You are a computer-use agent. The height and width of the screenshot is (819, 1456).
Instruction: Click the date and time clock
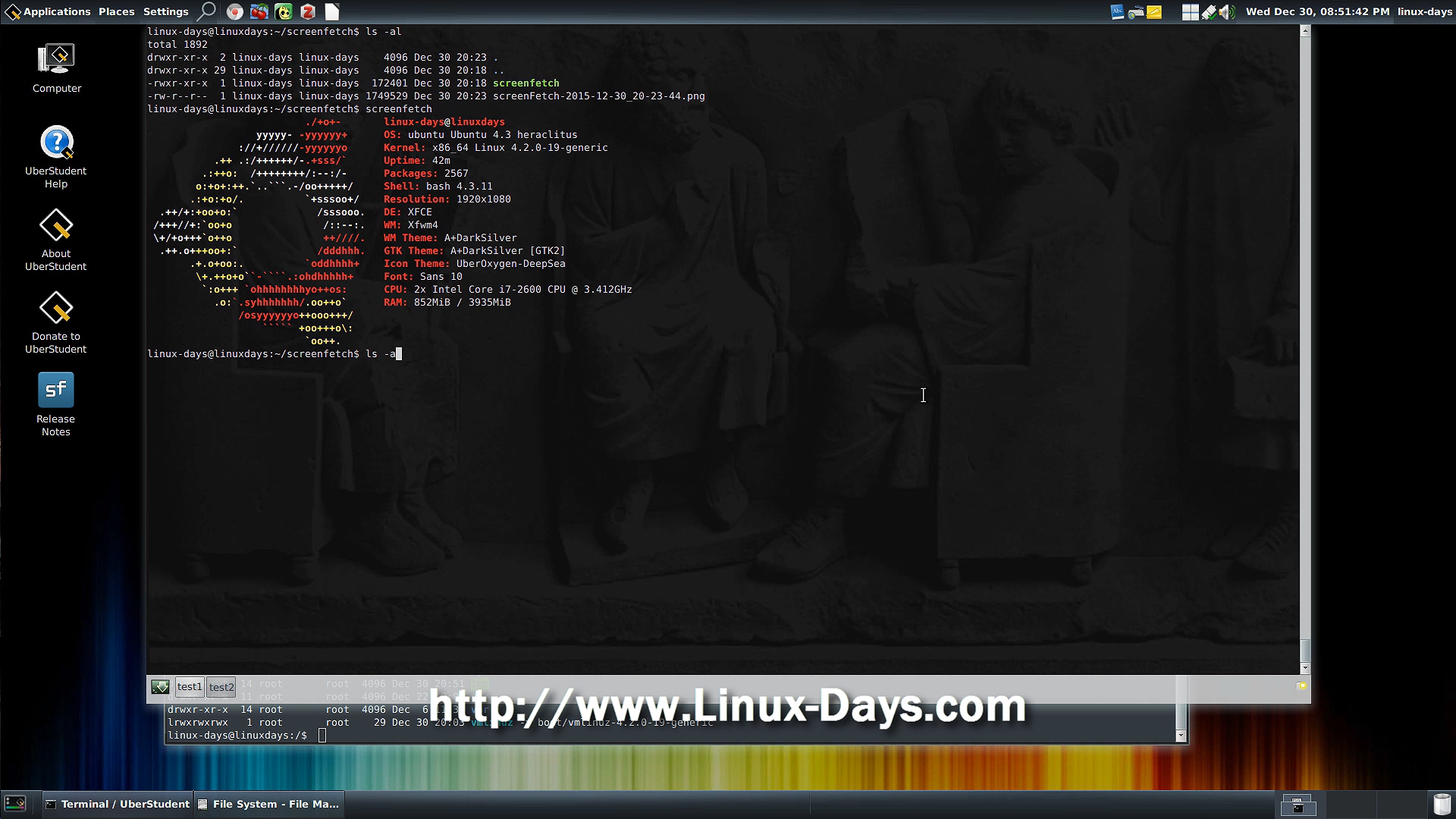[1318, 11]
